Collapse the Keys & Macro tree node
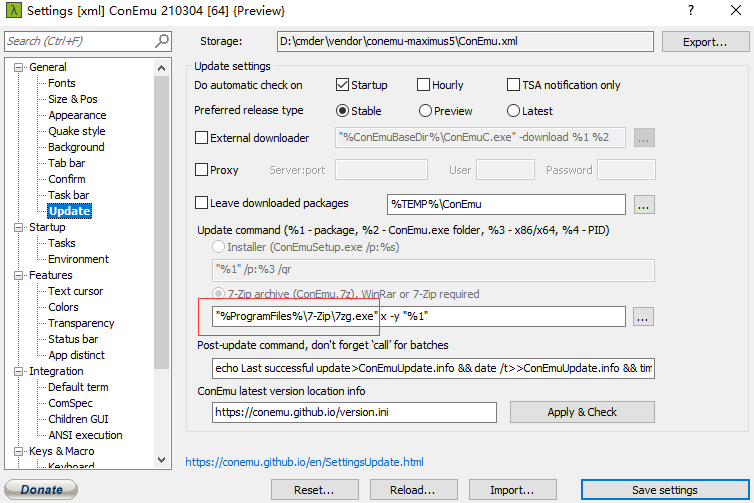Image resolution: width=754 pixels, height=503 pixels. 18,452
